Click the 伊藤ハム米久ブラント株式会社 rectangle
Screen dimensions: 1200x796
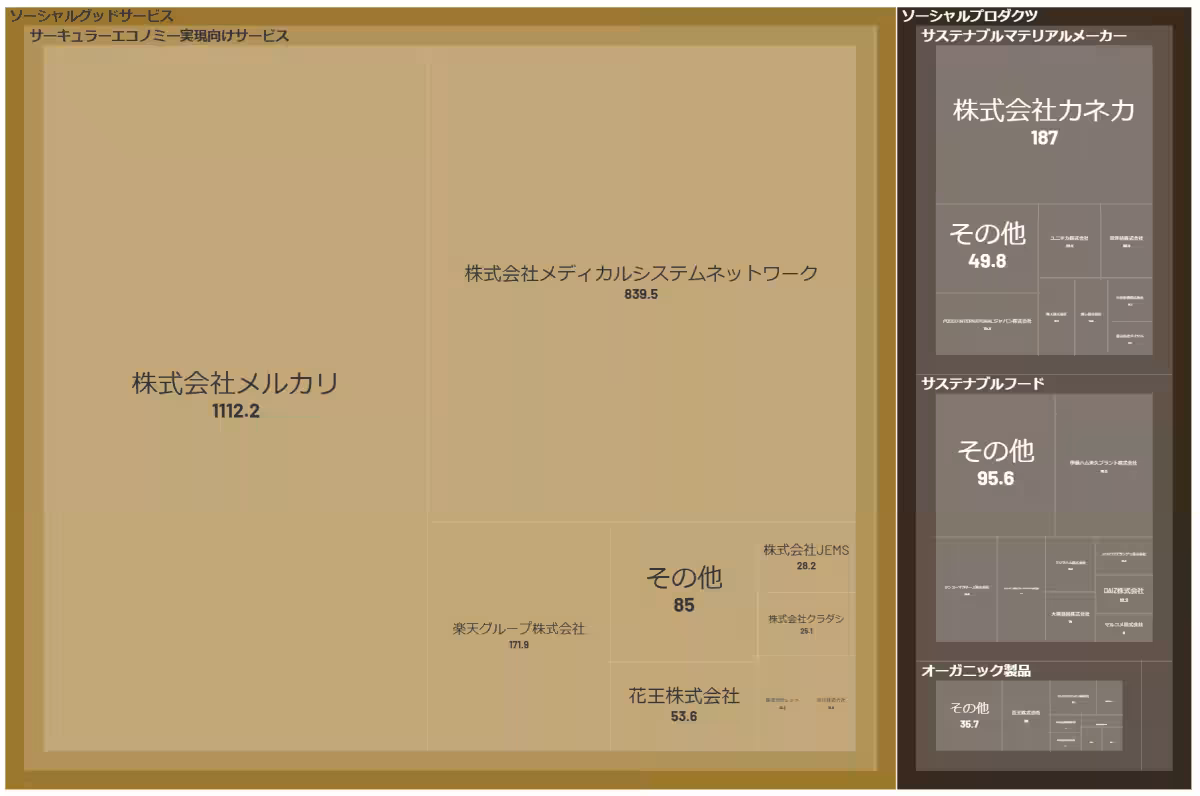[x=1105, y=465]
